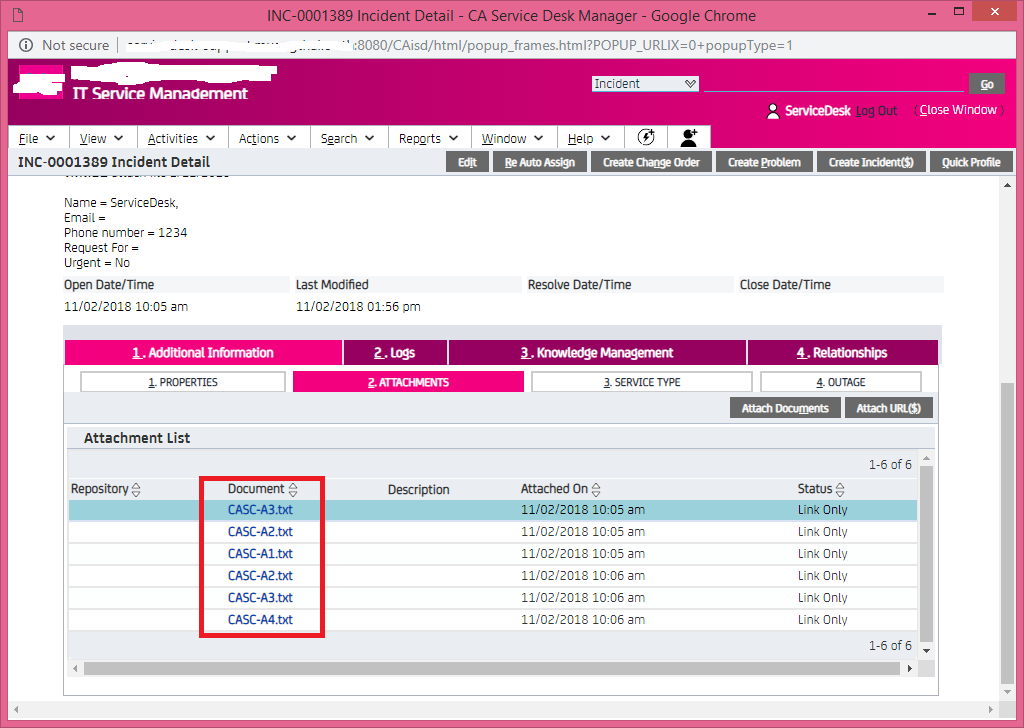Click the add contact person icon
This screenshot has width=1024, height=728.
(x=689, y=138)
